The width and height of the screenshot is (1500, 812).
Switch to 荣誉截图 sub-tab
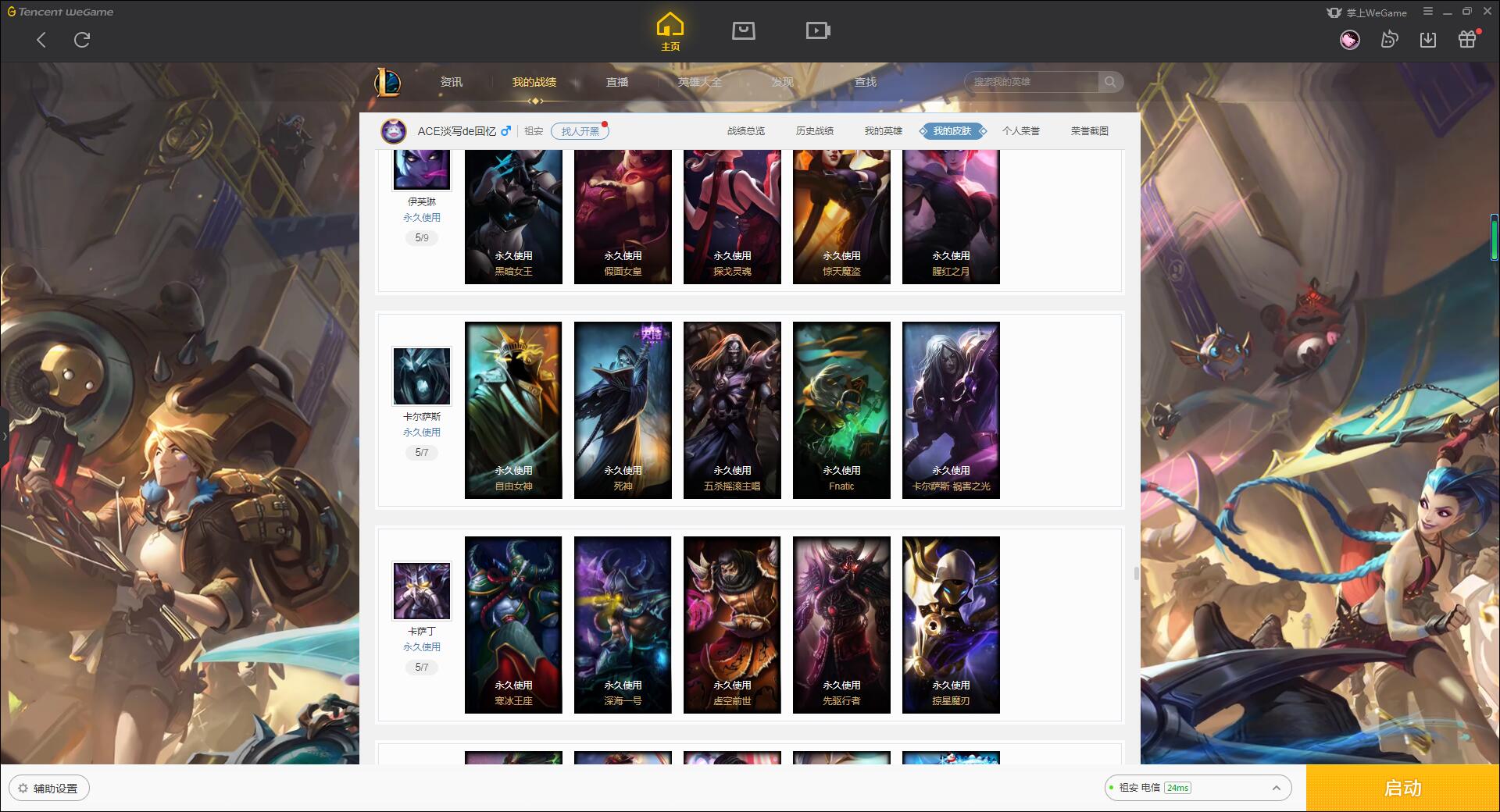(1090, 131)
